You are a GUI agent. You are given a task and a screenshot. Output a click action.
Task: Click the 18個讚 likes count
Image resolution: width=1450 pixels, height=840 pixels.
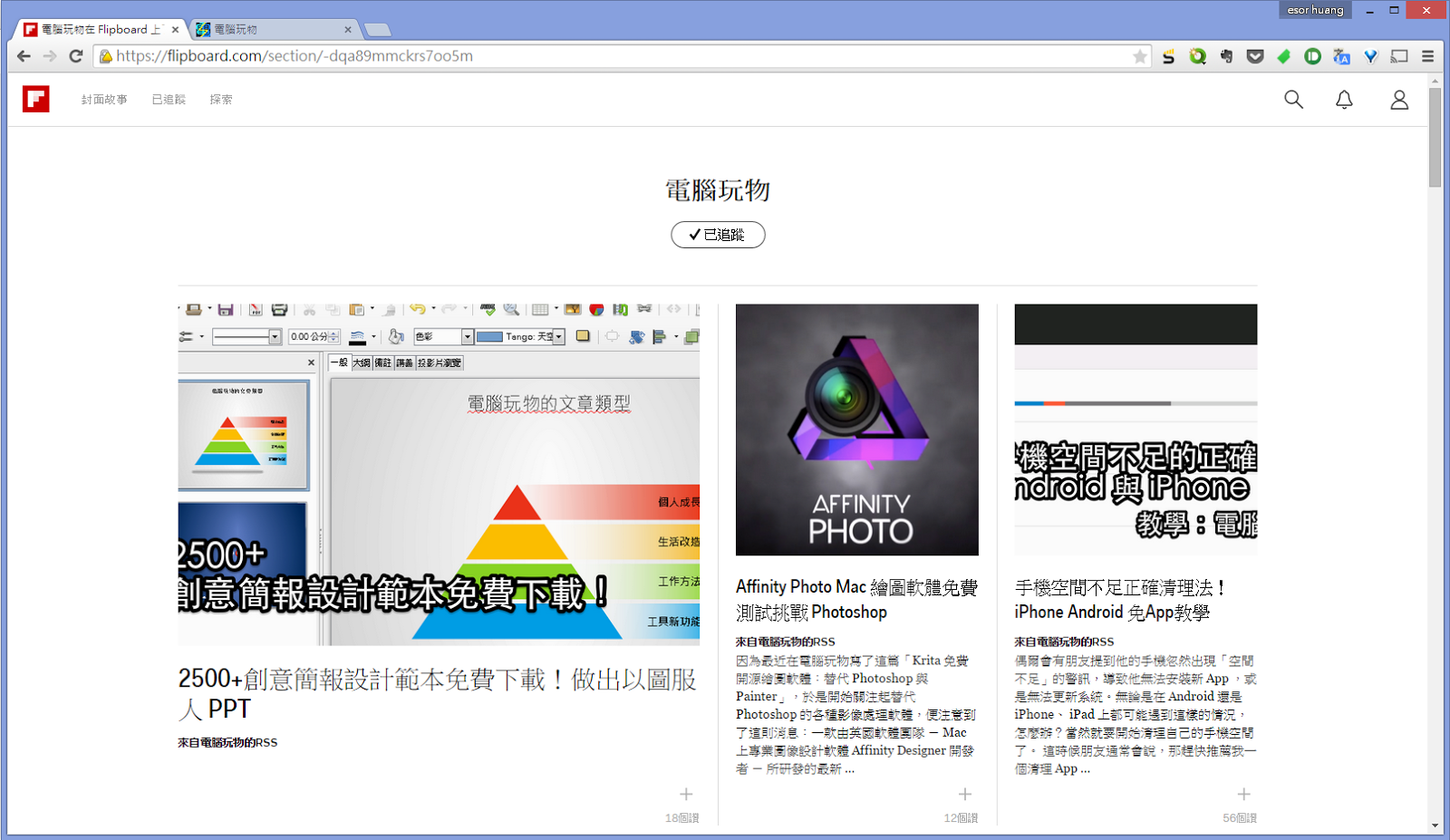[682, 817]
